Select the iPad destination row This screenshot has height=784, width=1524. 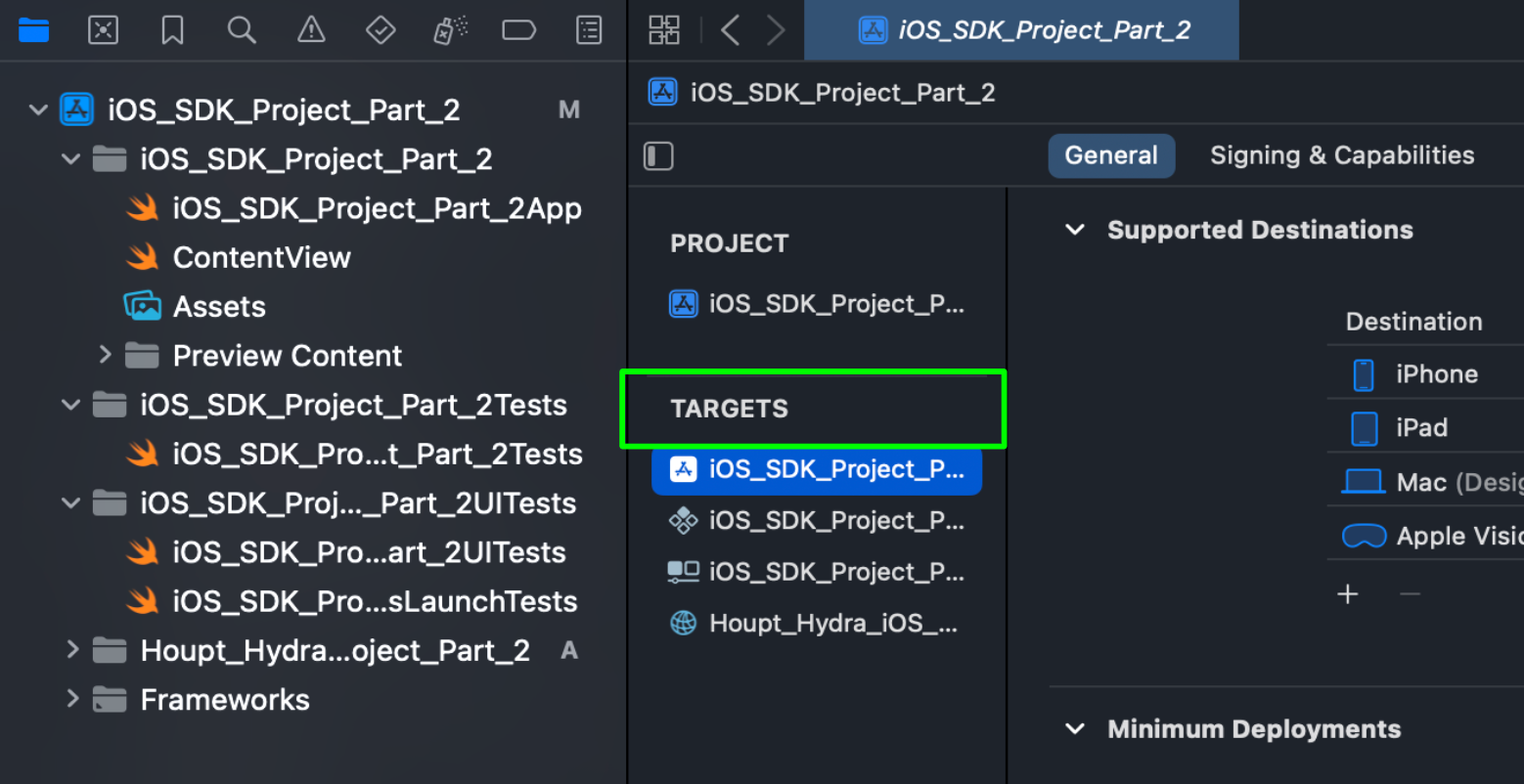coord(1425,427)
